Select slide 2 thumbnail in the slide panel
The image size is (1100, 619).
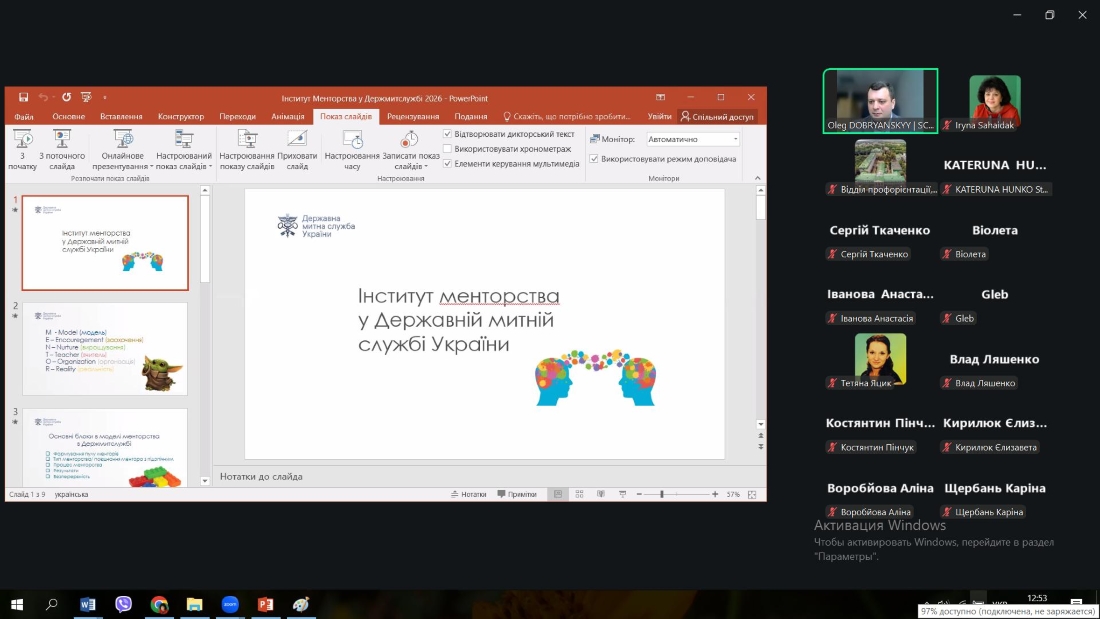click(104, 349)
